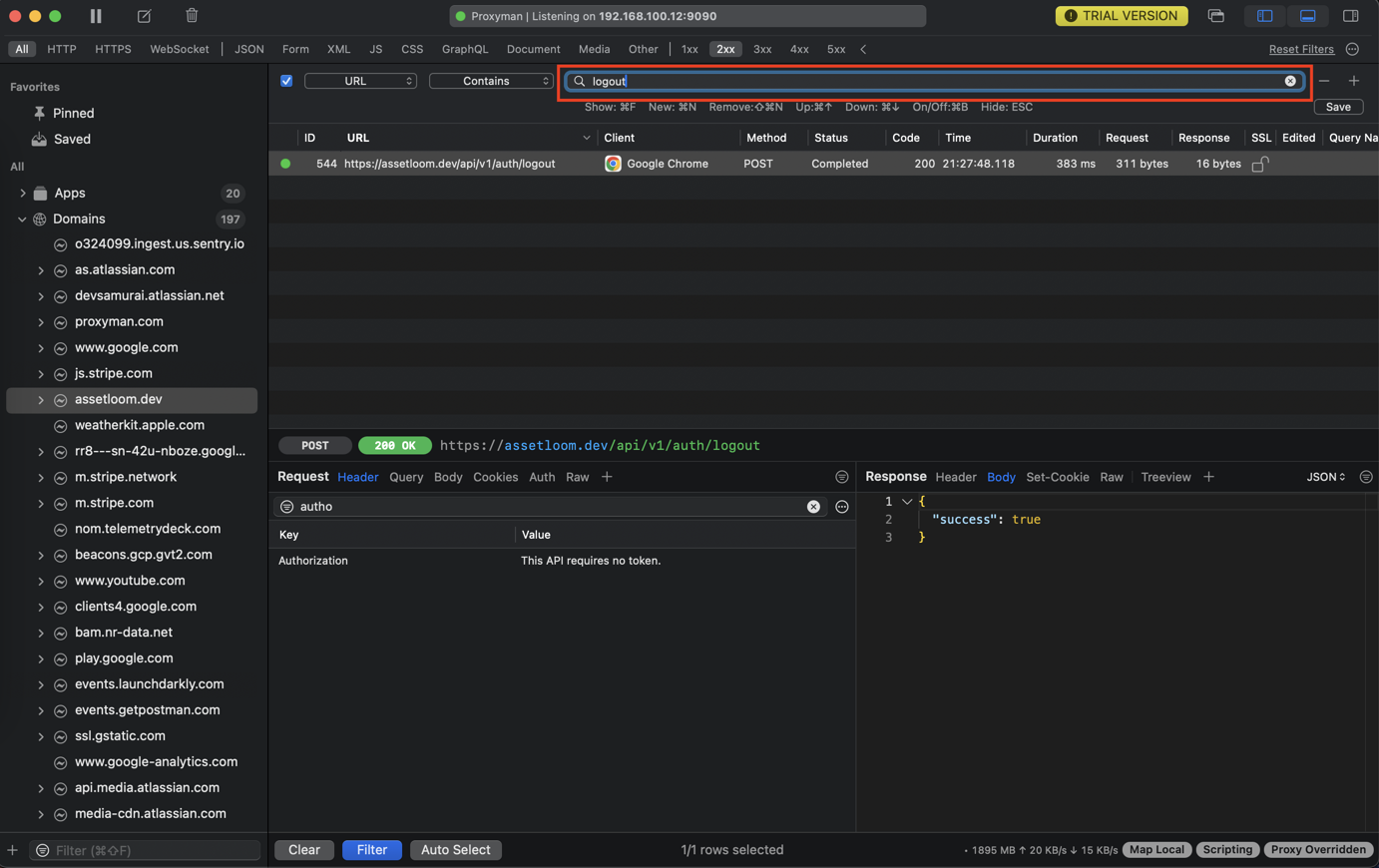Toggle the Proxy Overridden status button
Image resolution: width=1379 pixels, height=868 pixels.
click(1318, 850)
